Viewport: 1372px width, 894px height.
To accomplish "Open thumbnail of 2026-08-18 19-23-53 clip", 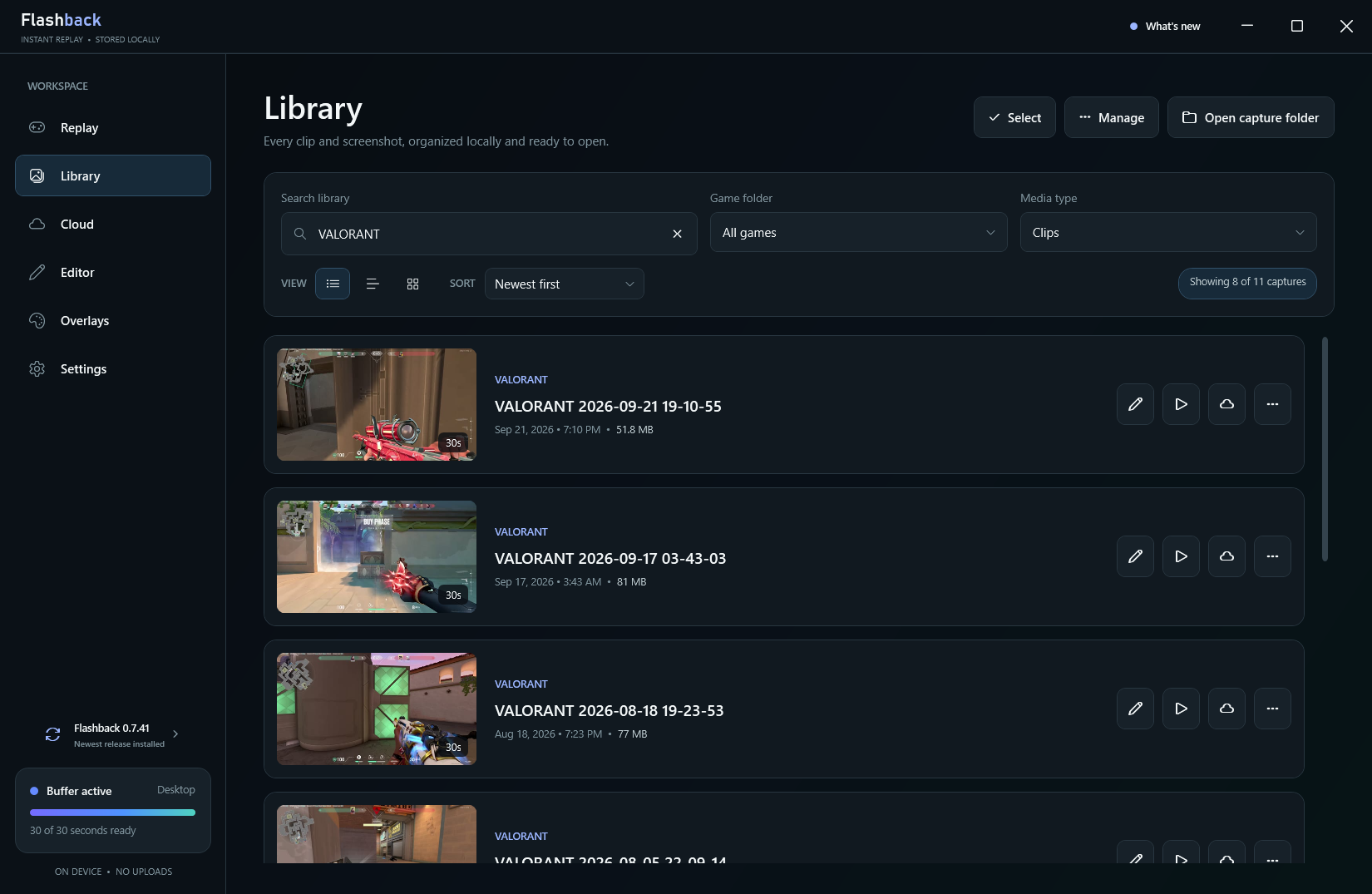I will point(377,709).
